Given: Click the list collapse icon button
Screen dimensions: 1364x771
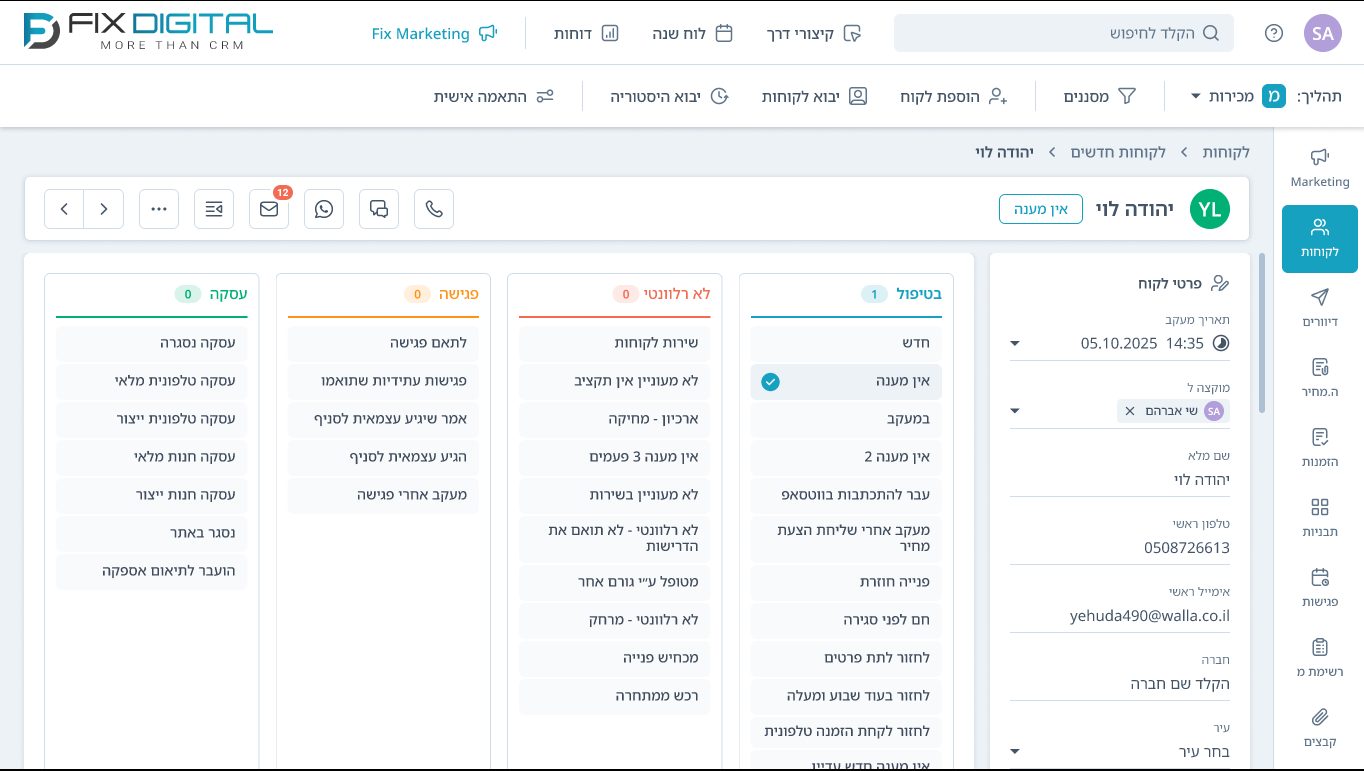Looking at the screenshot, I should 214,209.
